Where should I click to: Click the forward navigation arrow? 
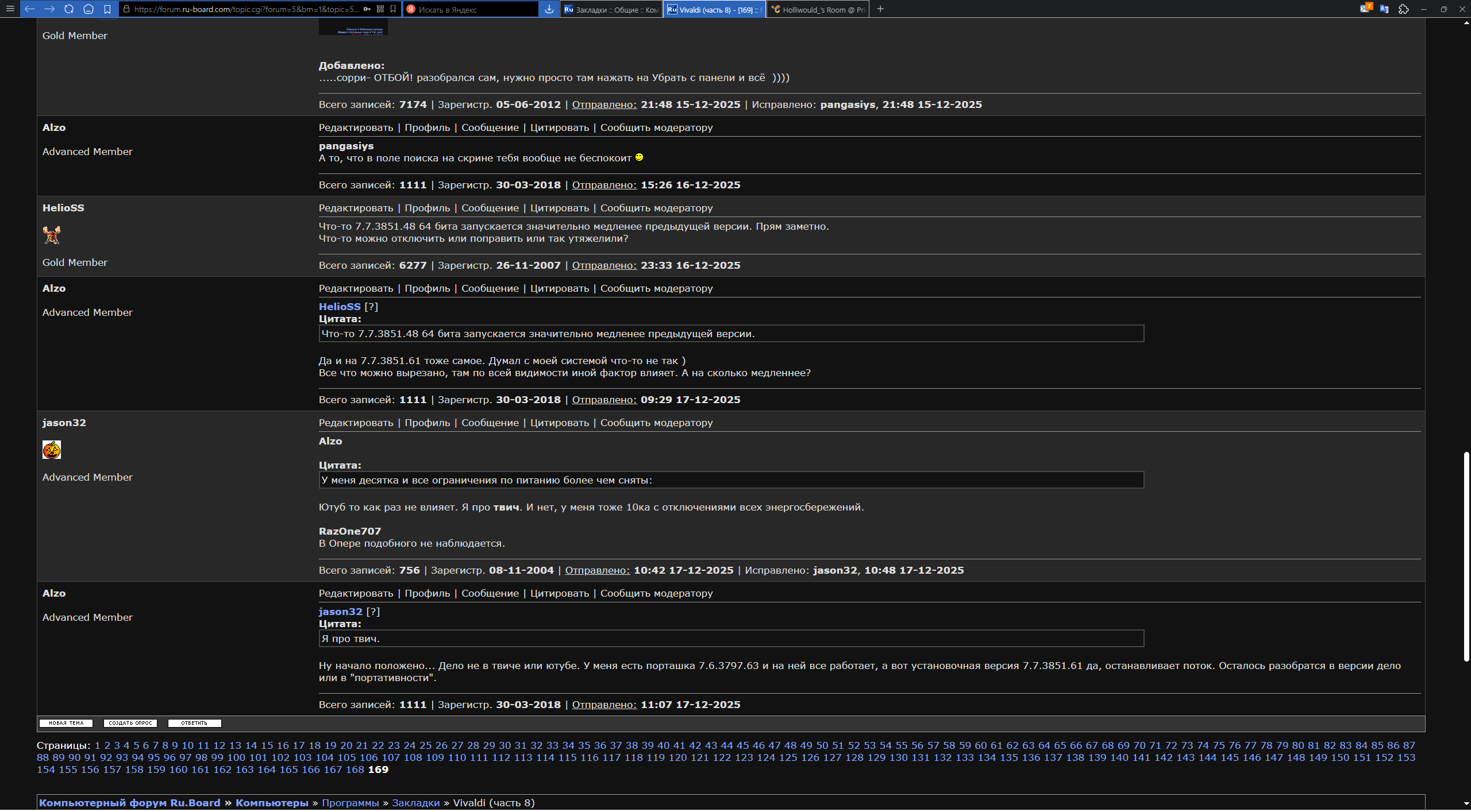click(x=49, y=9)
